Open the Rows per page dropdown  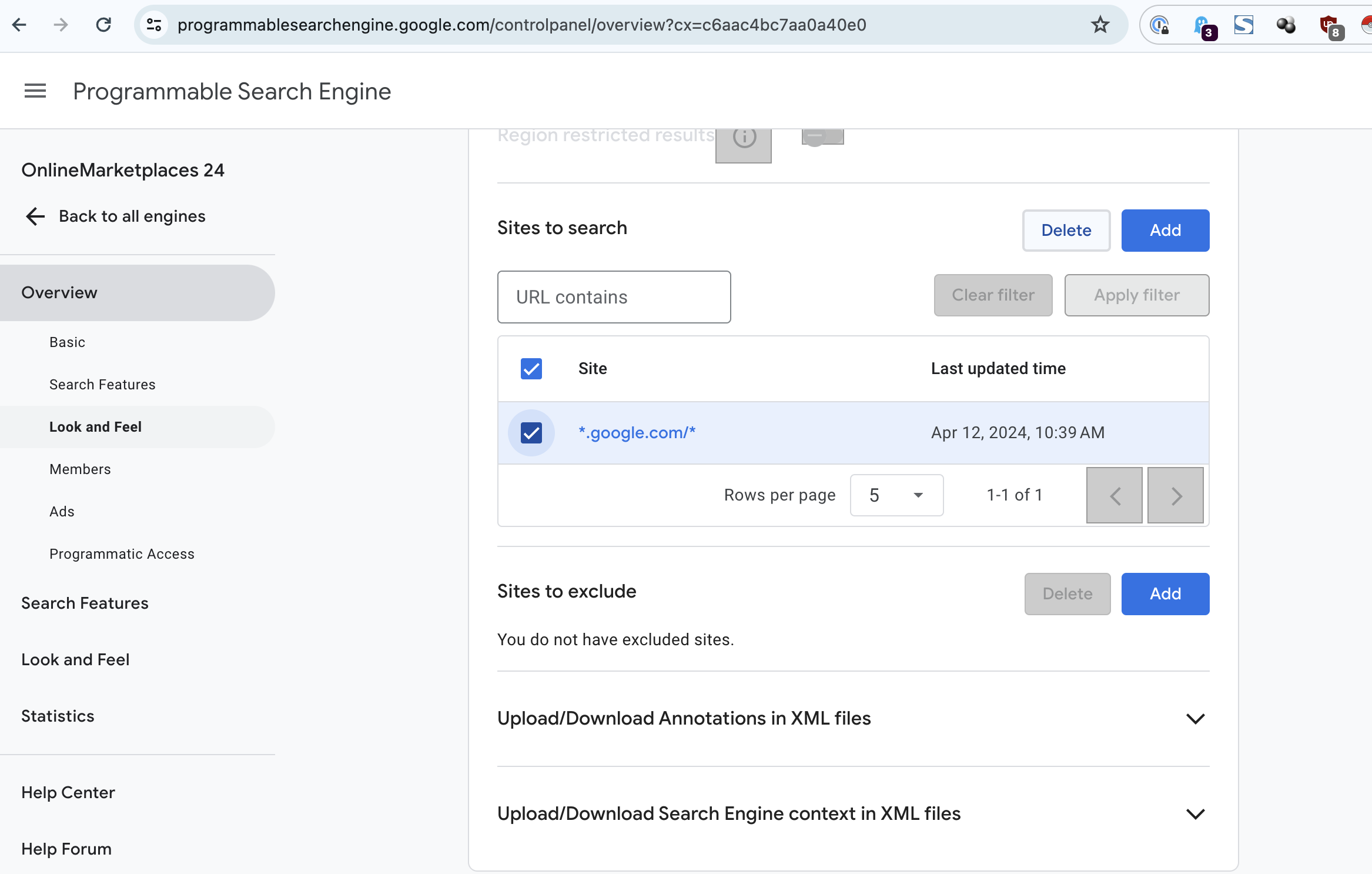tap(895, 495)
